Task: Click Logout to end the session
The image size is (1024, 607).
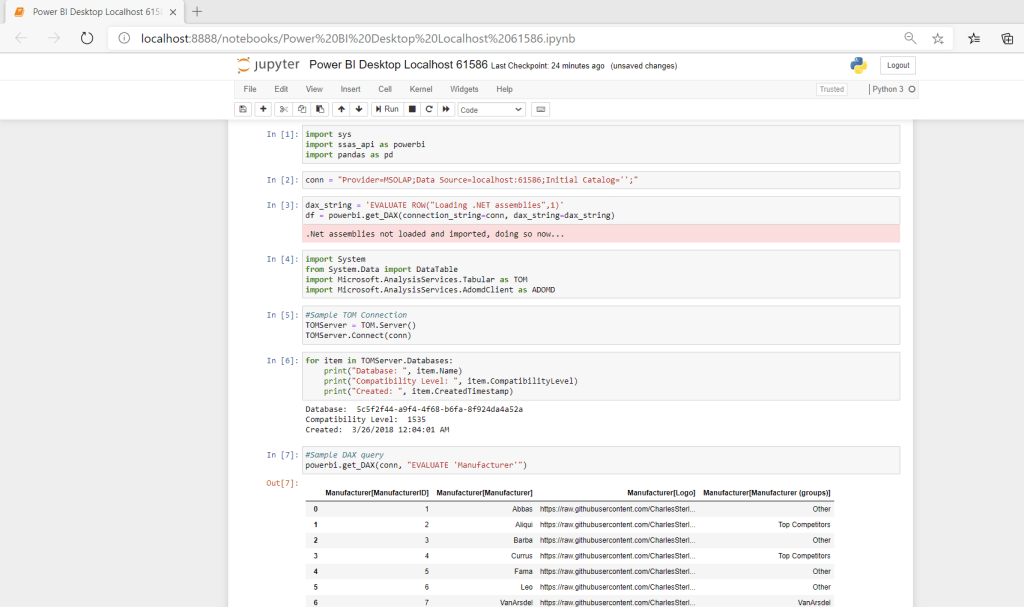Action: [x=896, y=64]
